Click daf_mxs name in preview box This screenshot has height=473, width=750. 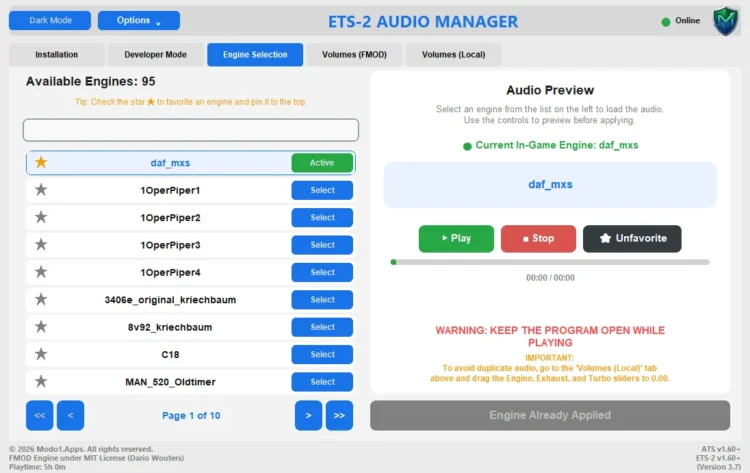pos(550,185)
